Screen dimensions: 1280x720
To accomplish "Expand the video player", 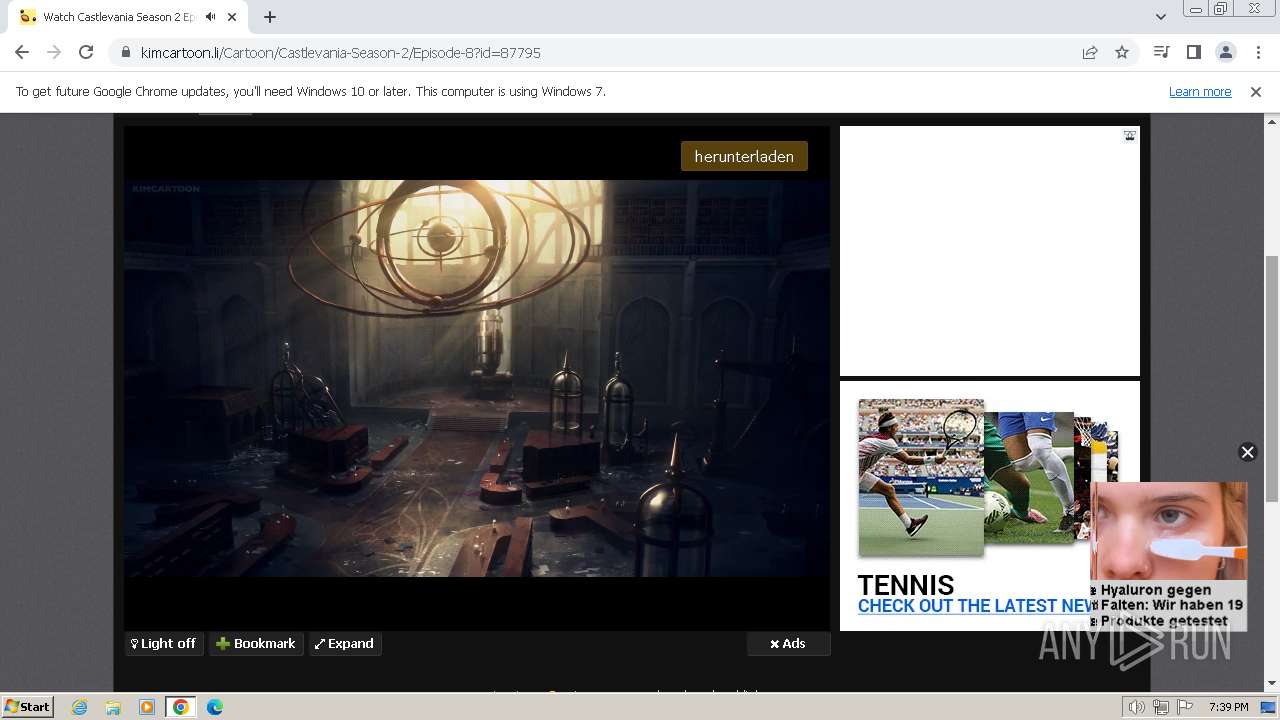I will 344,644.
